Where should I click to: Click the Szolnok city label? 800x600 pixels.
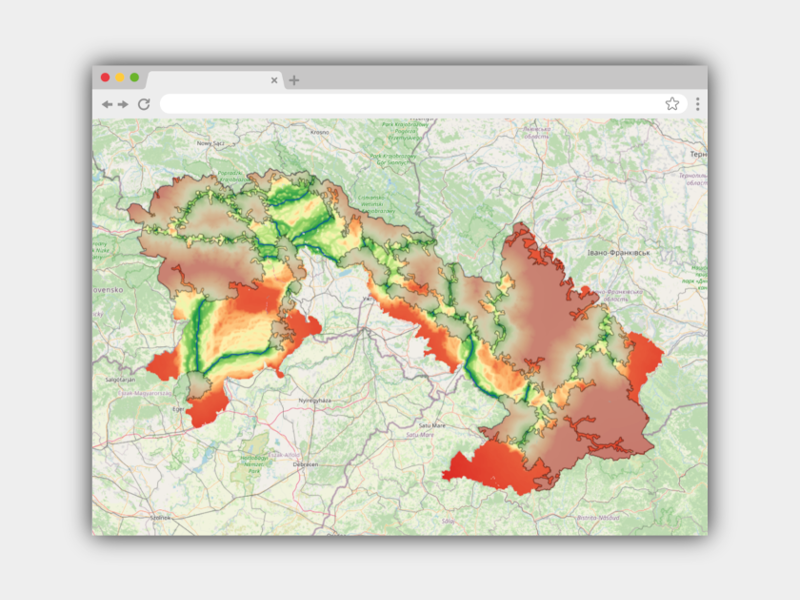pos(160,517)
